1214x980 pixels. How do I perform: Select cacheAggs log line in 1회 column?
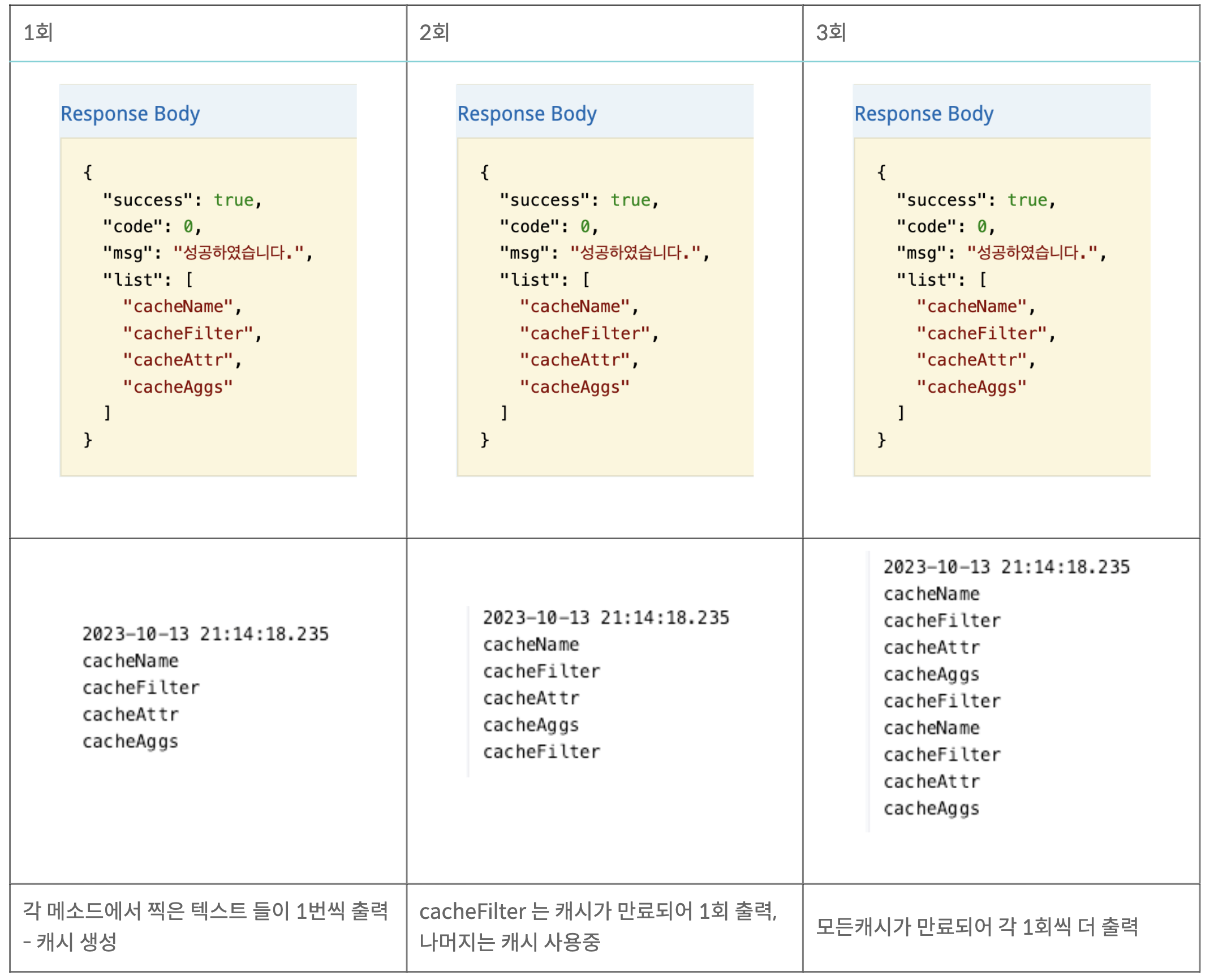130,742
